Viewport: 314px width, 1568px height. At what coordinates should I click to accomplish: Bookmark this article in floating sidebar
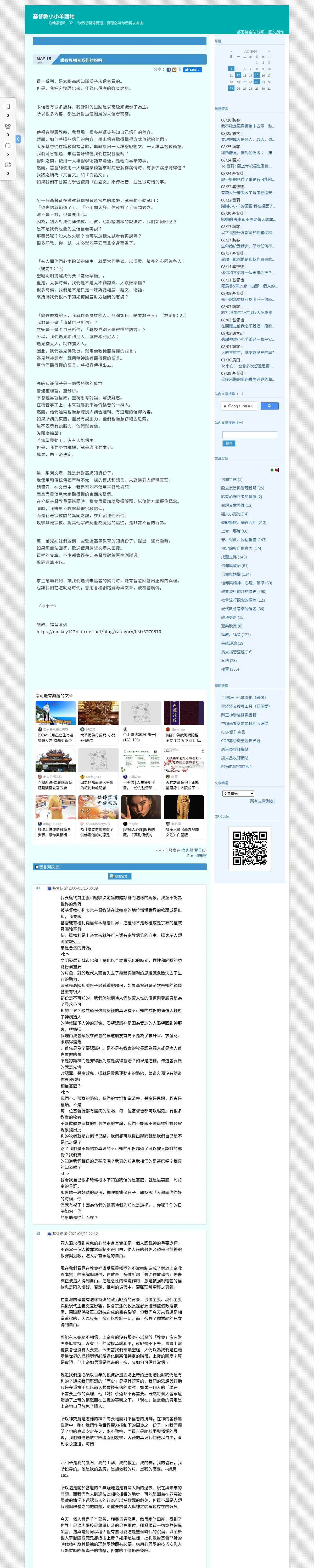click(x=8, y=107)
